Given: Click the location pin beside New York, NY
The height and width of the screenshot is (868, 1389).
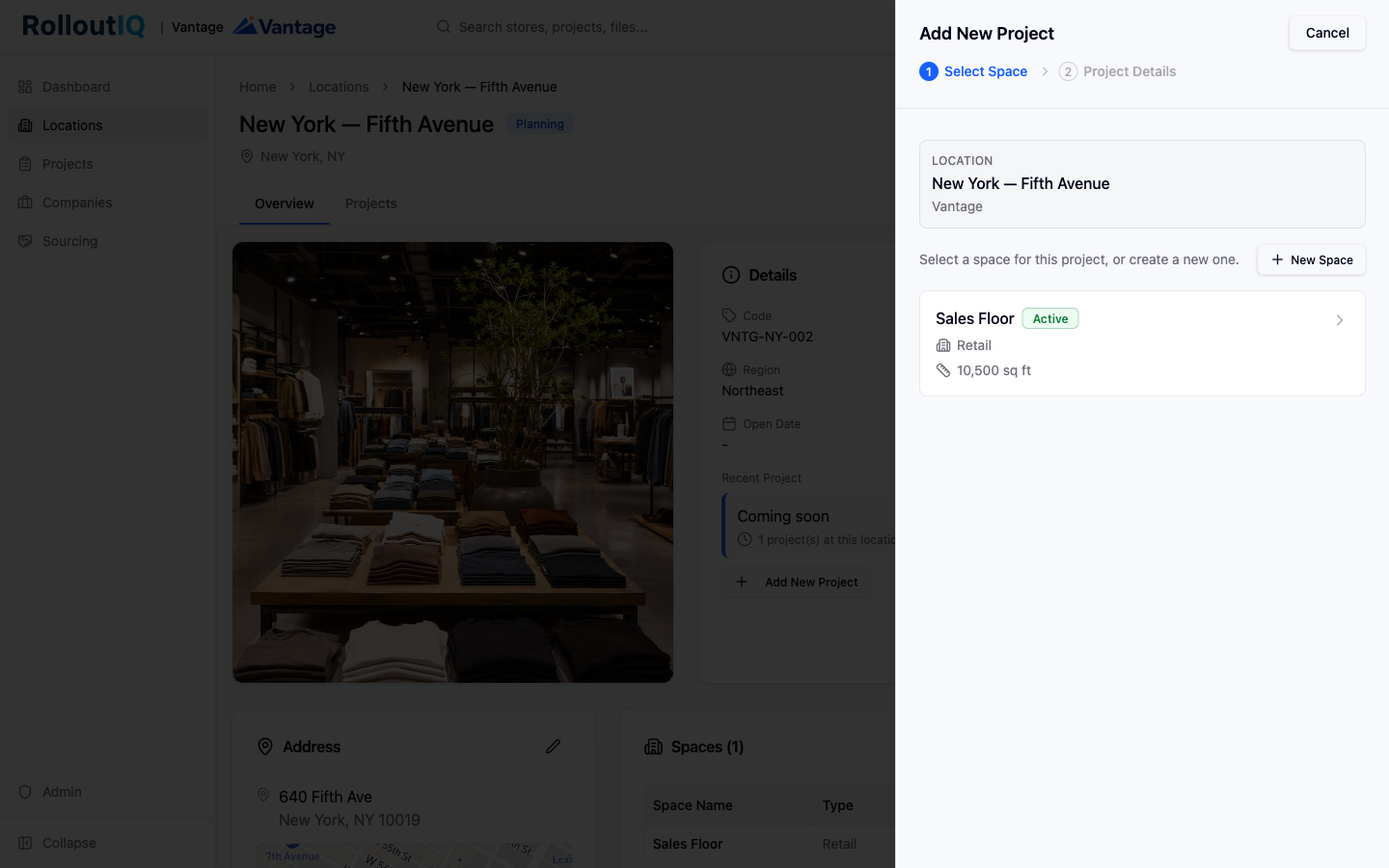Looking at the screenshot, I should pyautogui.click(x=247, y=156).
